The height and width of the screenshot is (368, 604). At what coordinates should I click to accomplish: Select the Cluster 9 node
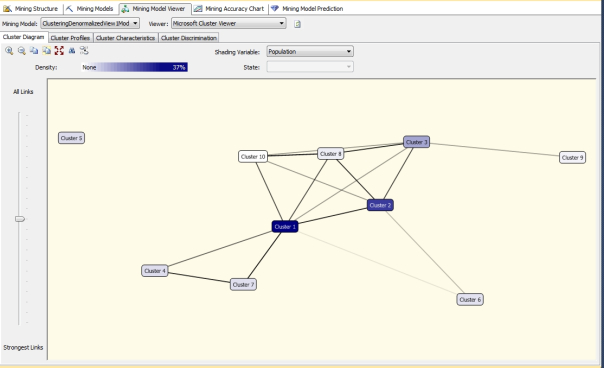click(572, 157)
